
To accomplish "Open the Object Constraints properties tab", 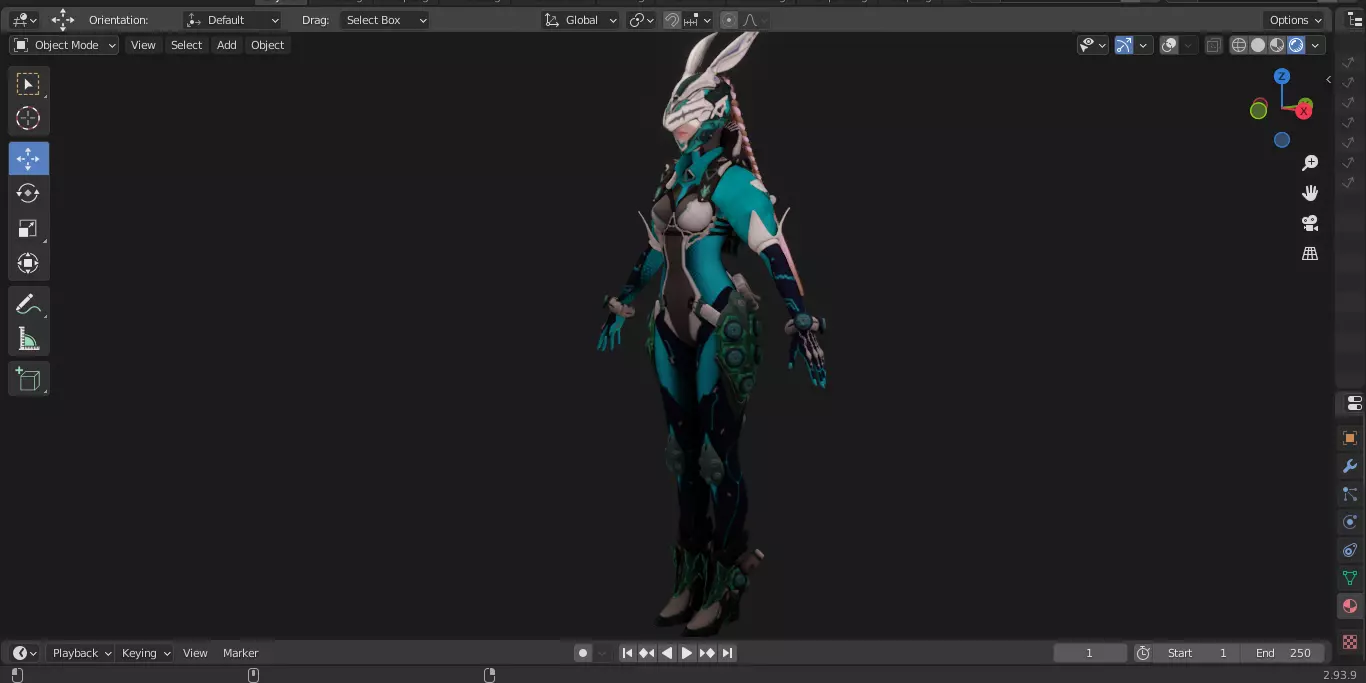I will tap(1350, 550).
